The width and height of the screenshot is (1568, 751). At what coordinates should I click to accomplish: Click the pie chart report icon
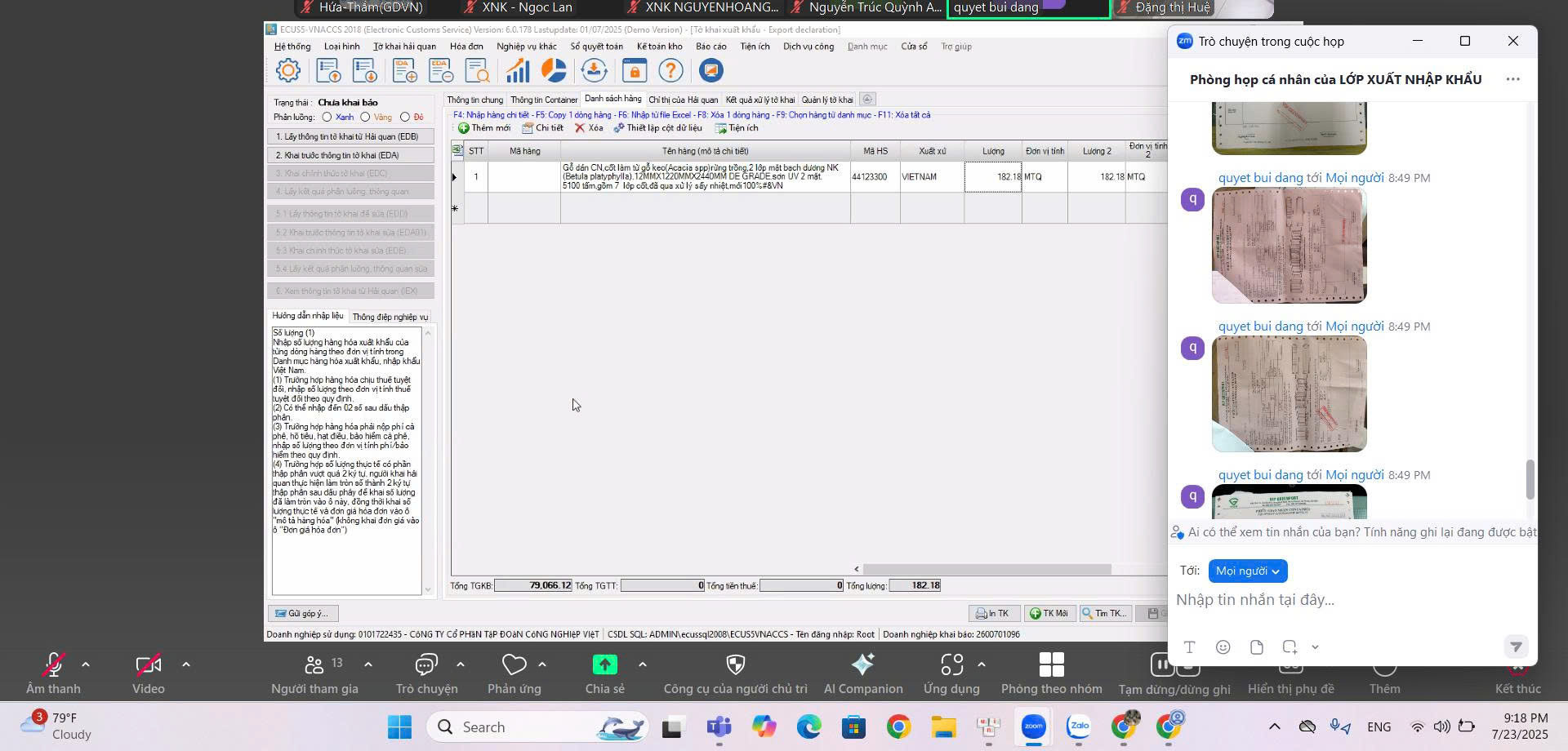point(554,71)
